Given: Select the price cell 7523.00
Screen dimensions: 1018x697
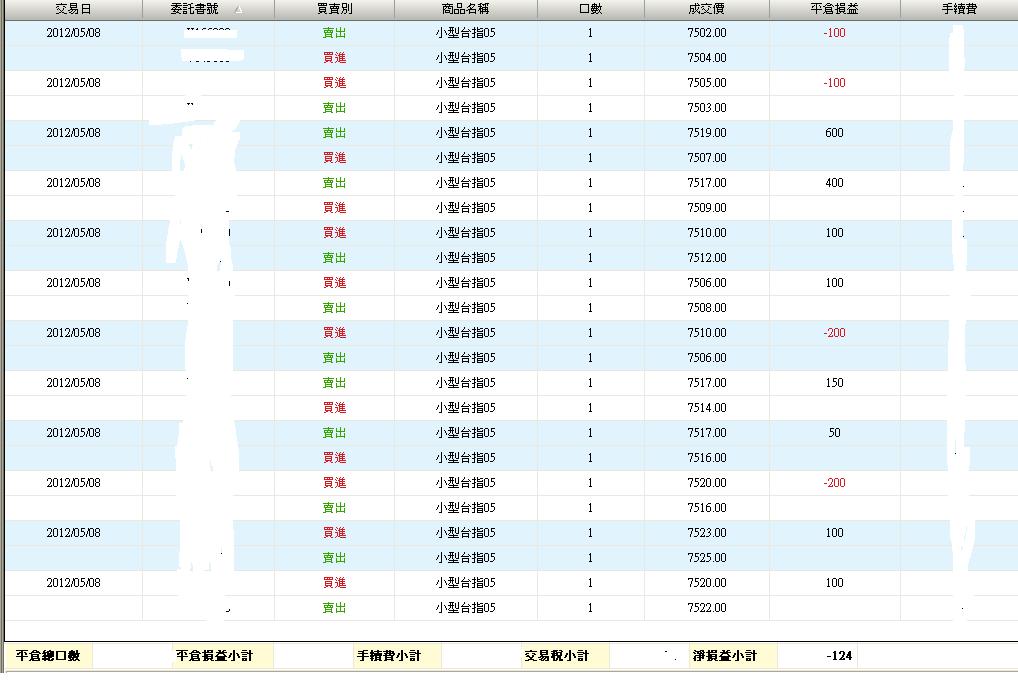Looking at the screenshot, I should (706, 533).
